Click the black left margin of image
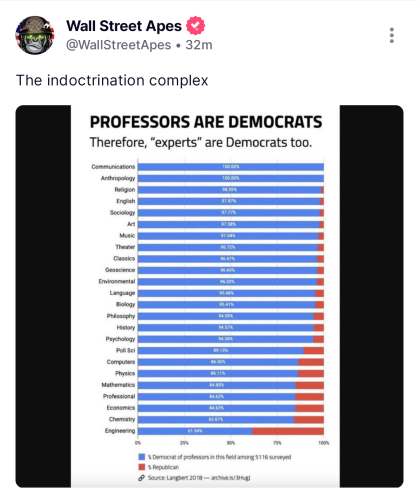Image resolution: width=419 pixels, height=500 pixels. [x=43, y=296]
